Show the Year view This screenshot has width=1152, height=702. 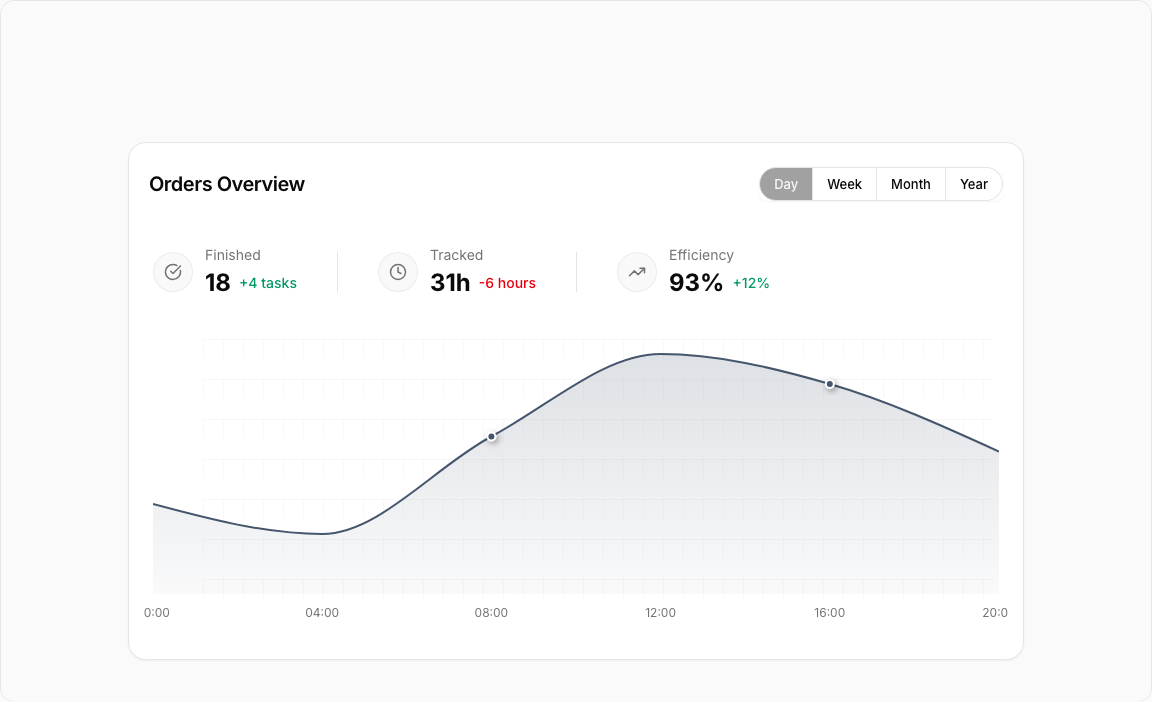pos(973,184)
